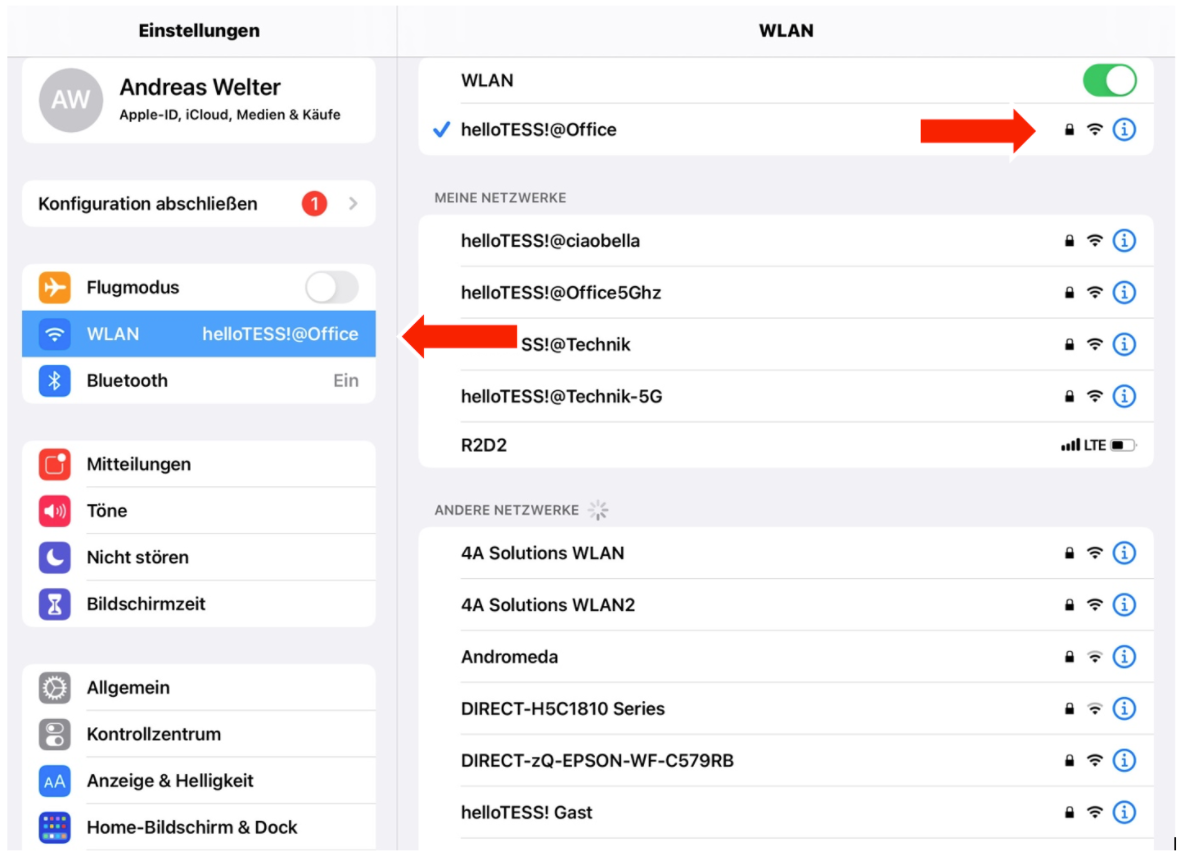Select connected network helloTESS!@Office
The height and width of the screenshot is (864, 1192).
pyautogui.click(x=786, y=130)
